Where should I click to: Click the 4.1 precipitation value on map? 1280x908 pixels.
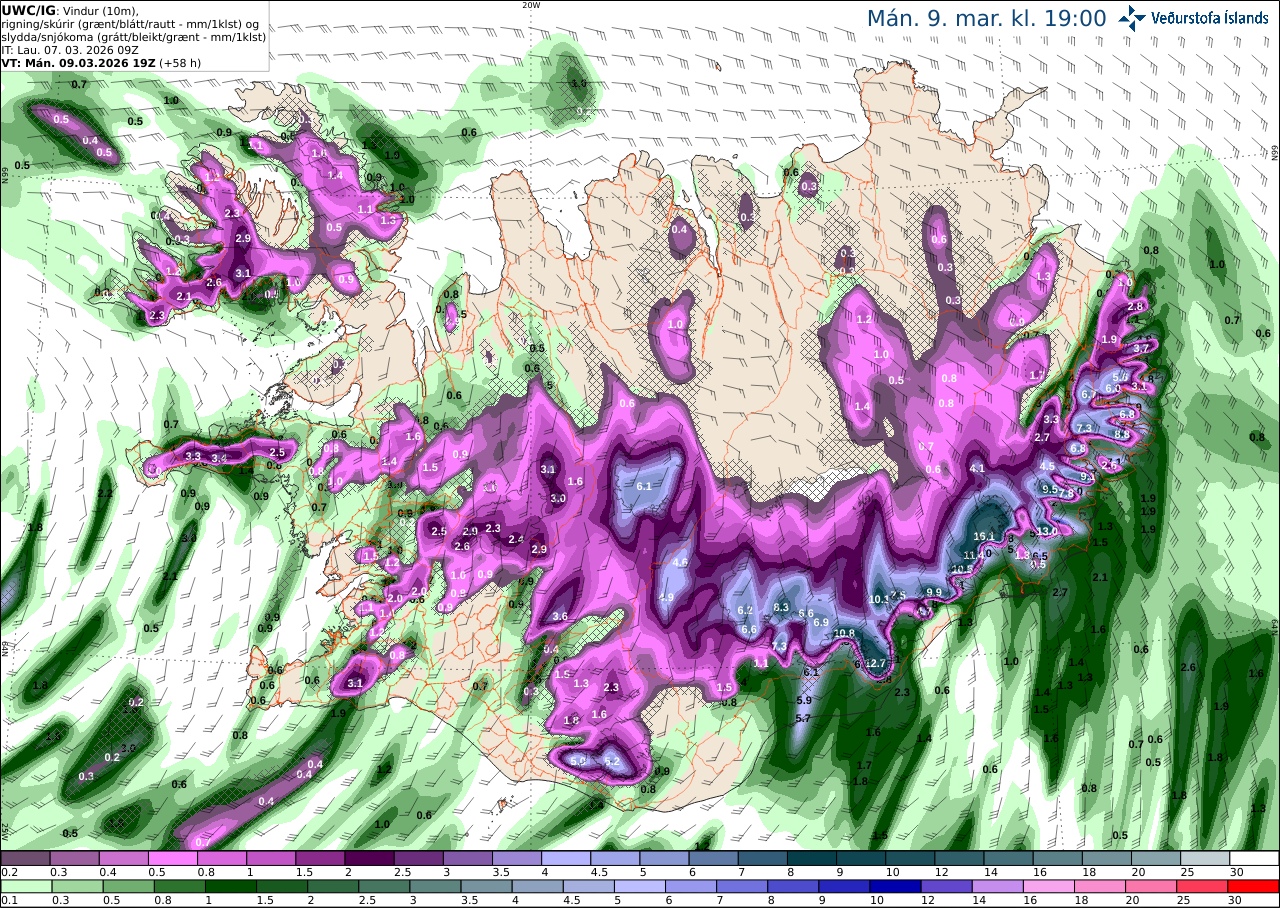pyautogui.click(x=978, y=468)
